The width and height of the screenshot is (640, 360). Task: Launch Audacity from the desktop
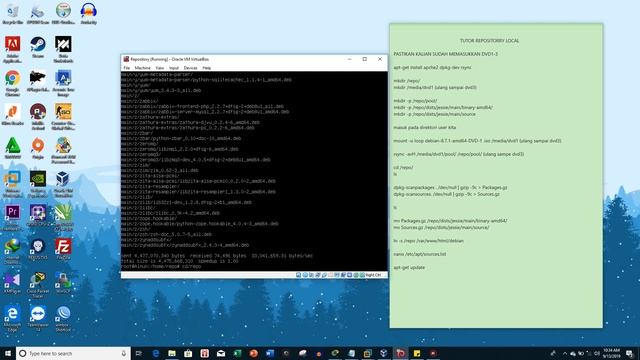(x=89, y=13)
